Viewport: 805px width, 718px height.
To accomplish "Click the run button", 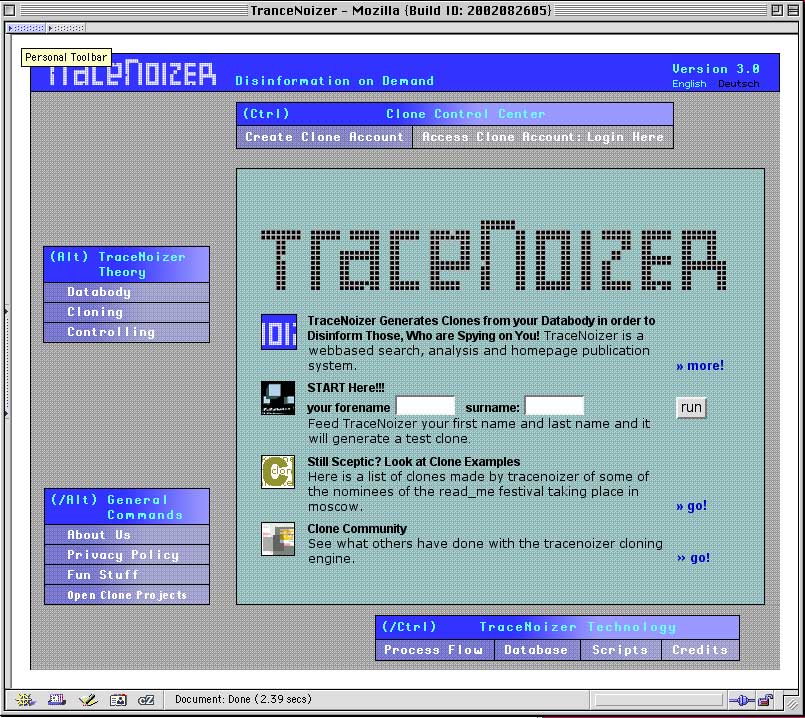I will [691, 407].
